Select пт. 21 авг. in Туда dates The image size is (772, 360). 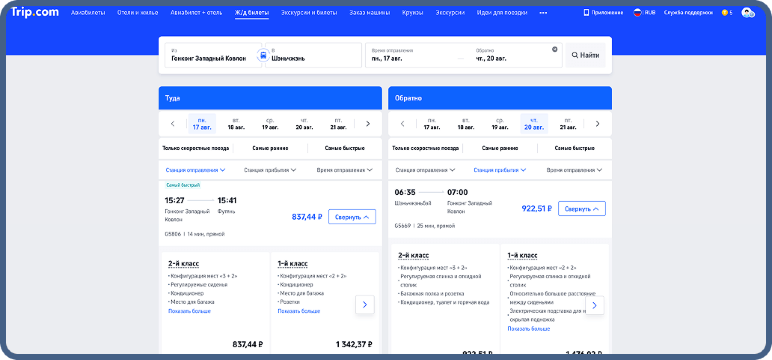(x=338, y=124)
